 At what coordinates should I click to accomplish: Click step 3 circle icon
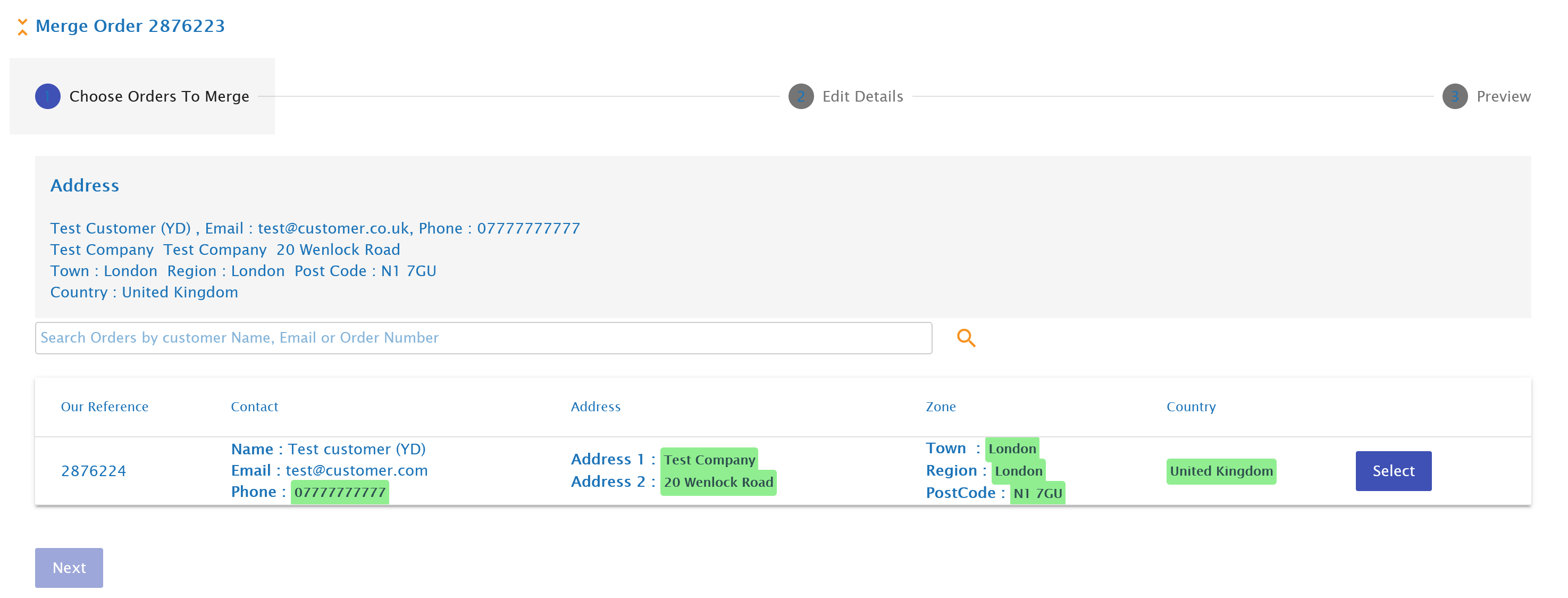[x=1454, y=96]
